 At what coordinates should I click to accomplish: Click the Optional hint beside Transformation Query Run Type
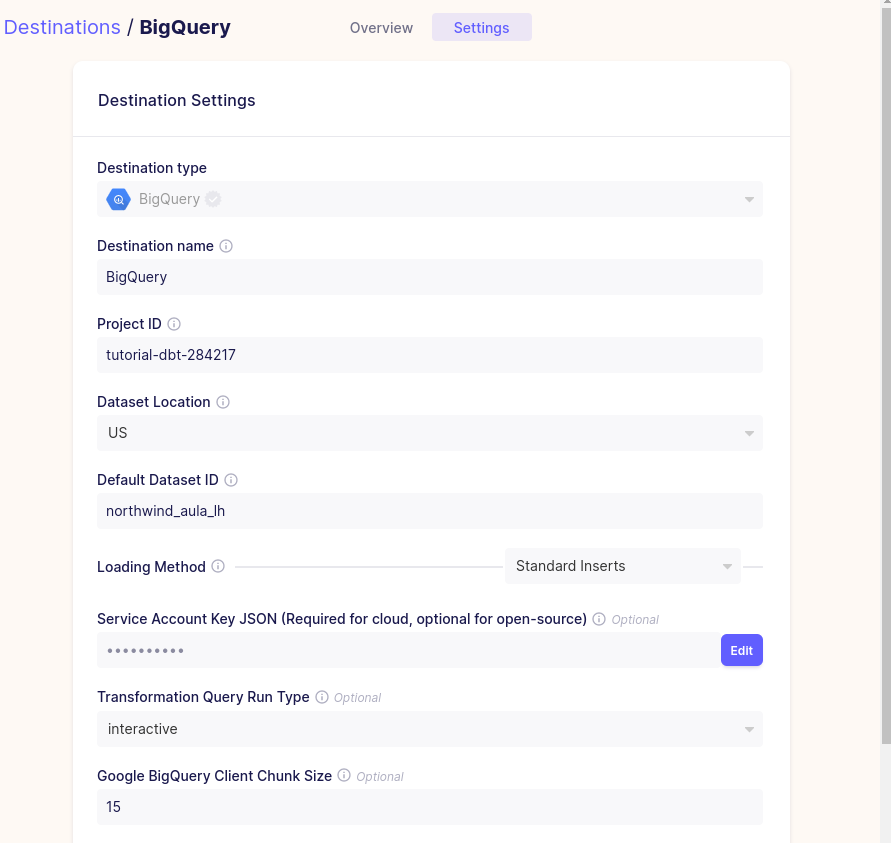pyautogui.click(x=357, y=698)
